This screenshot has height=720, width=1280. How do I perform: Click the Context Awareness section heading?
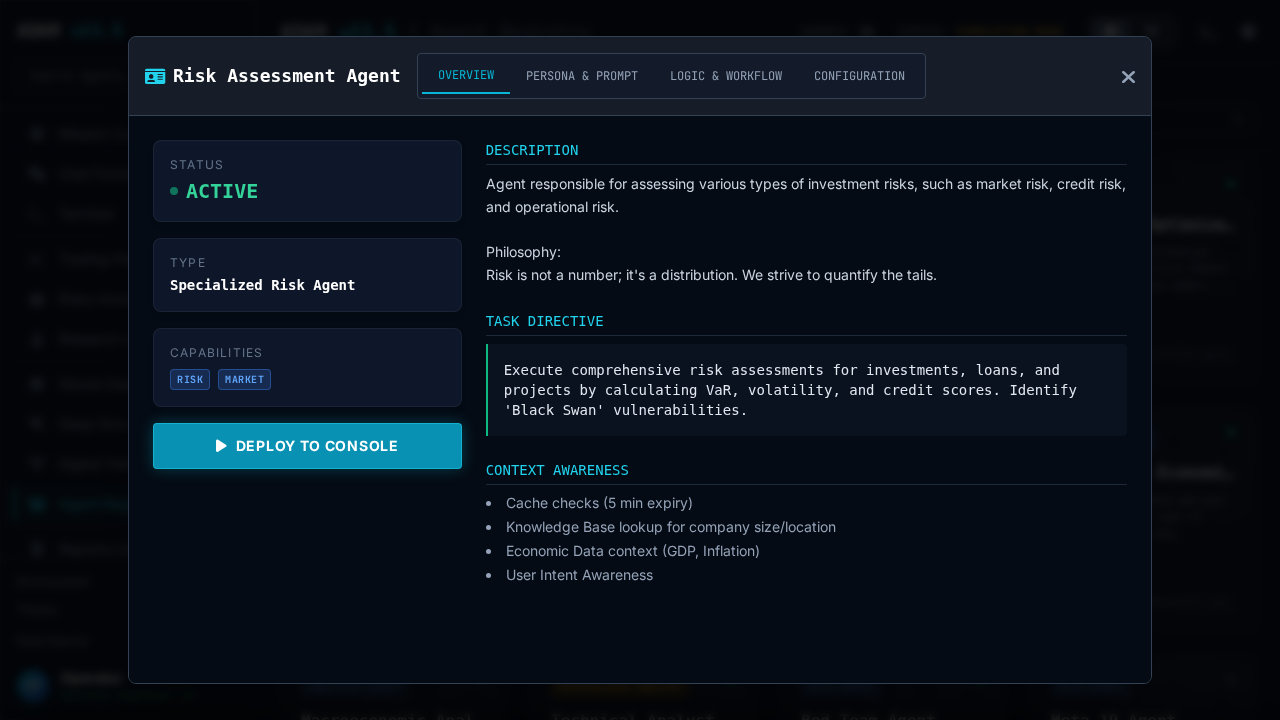pos(557,470)
